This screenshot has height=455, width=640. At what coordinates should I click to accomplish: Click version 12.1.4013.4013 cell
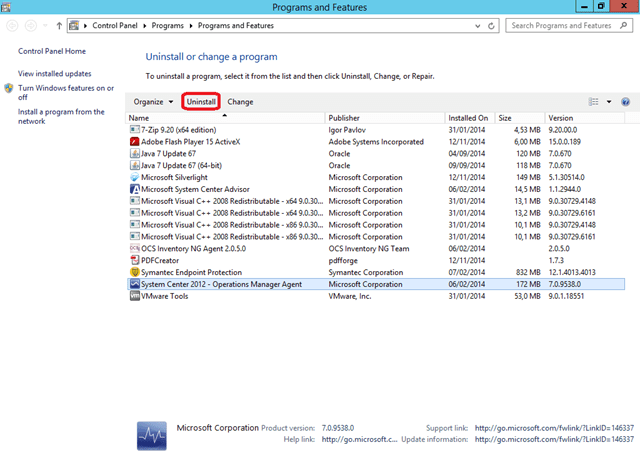pyautogui.click(x=572, y=272)
